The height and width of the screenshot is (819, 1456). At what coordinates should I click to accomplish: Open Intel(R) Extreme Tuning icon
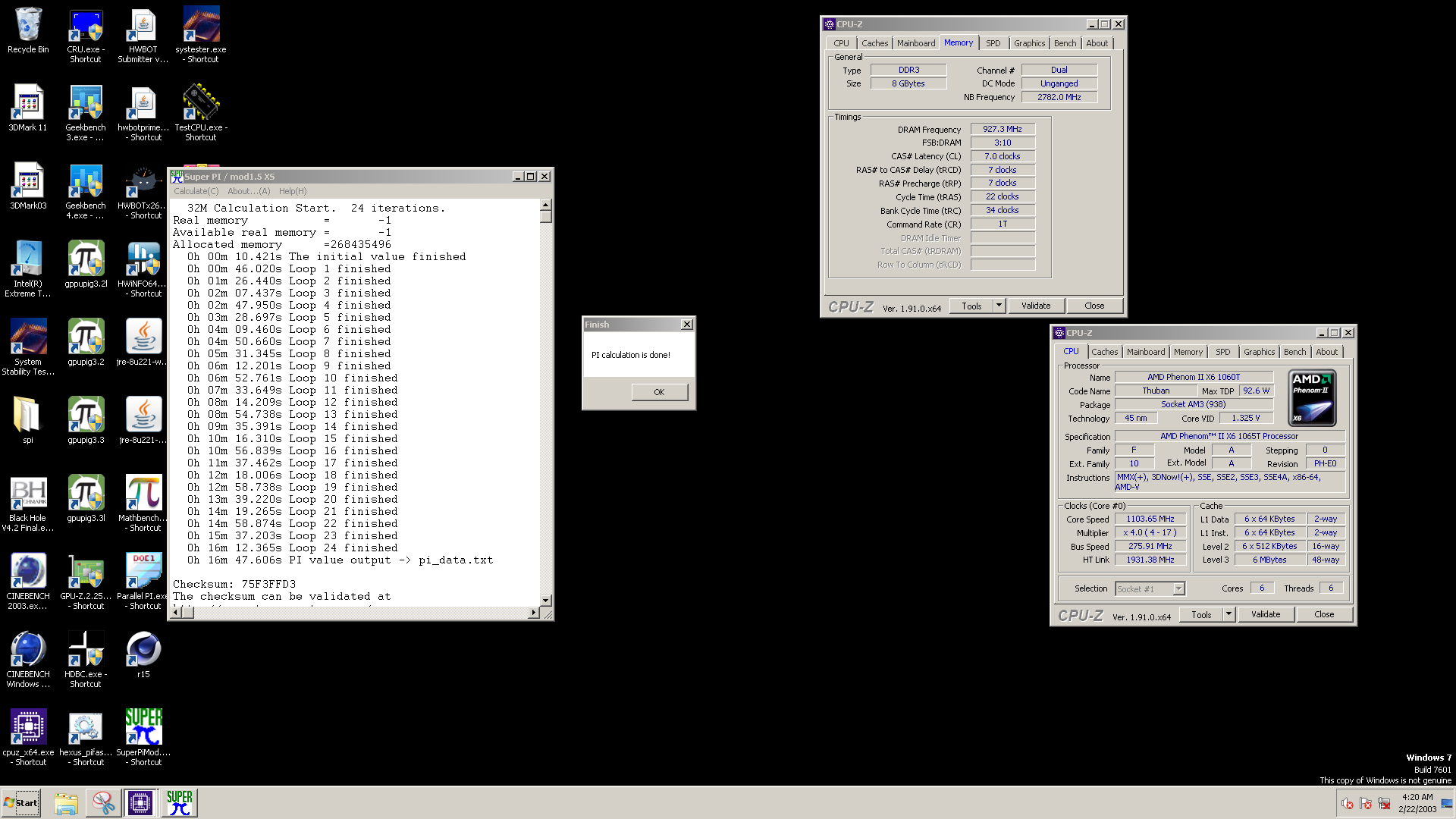click(28, 269)
